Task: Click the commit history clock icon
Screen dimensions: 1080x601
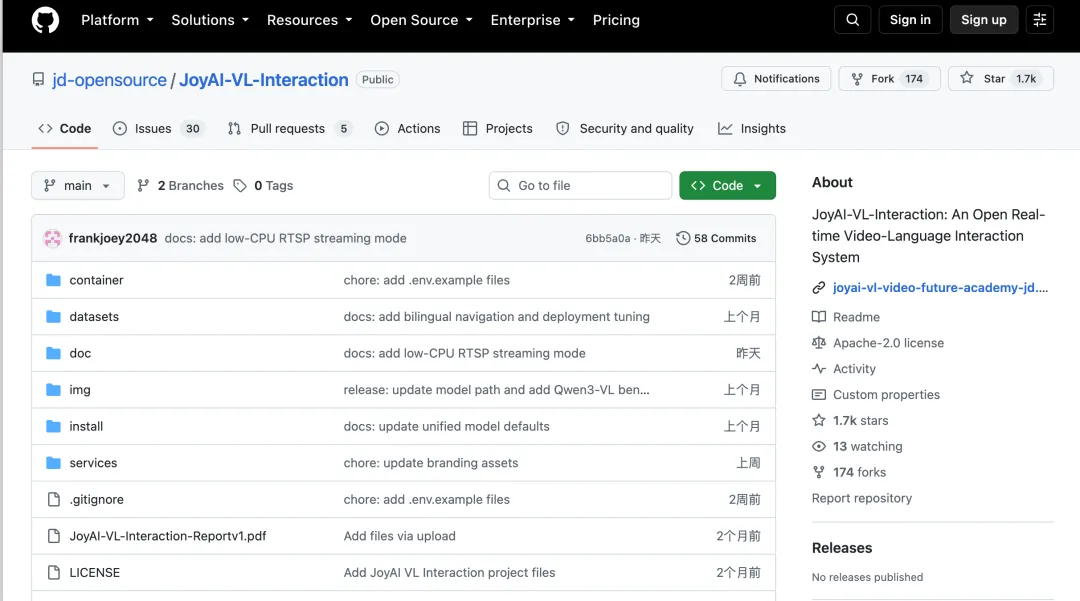Action: [683, 238]
